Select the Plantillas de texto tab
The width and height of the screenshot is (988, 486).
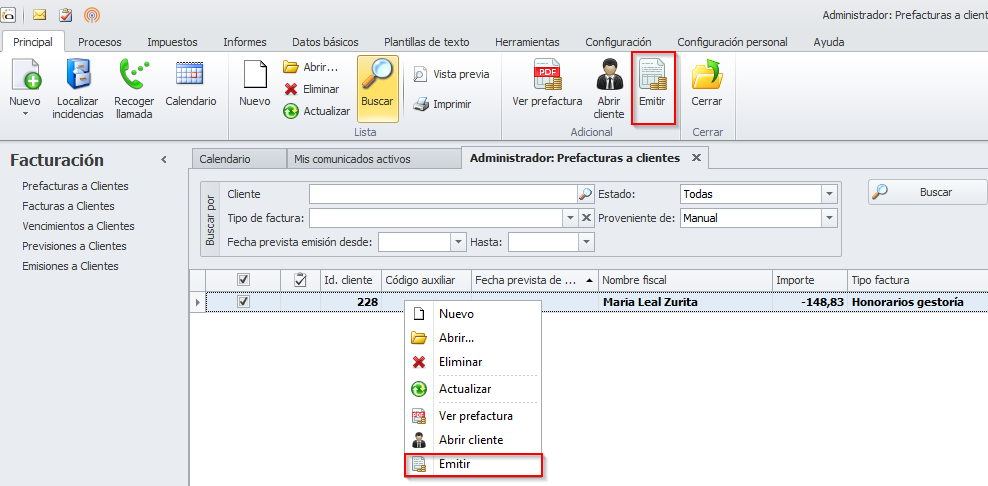(427, 42)
